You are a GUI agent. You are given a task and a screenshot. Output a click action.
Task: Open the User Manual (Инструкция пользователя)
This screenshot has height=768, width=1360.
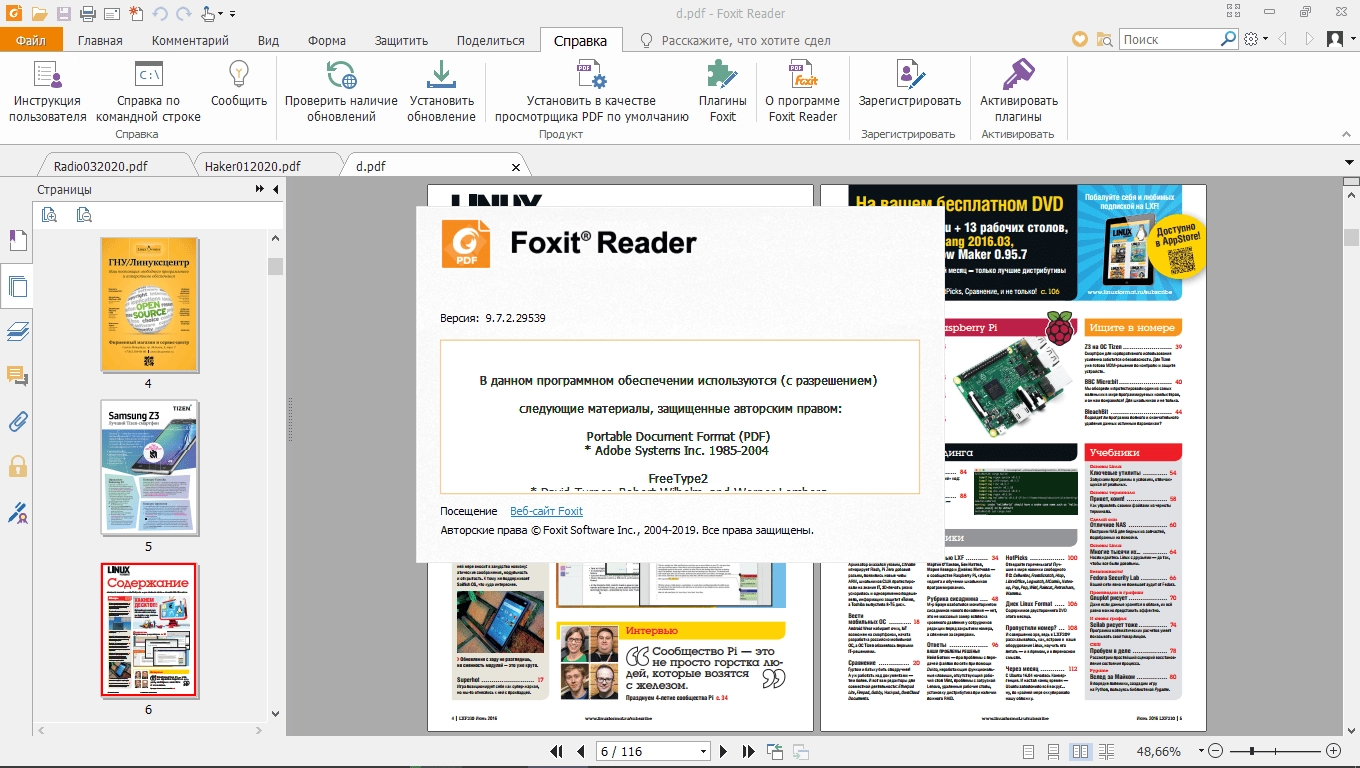tap(48, 90)
